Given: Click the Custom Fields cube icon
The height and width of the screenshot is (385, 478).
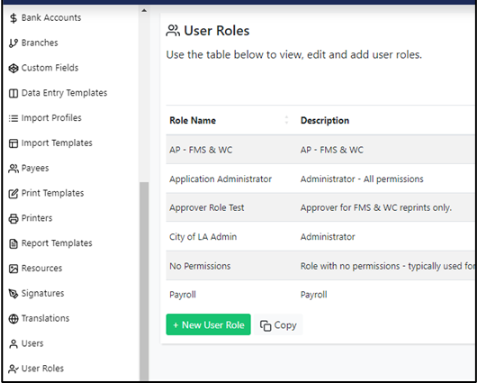Looking at the screenshot, I should 13,68.
